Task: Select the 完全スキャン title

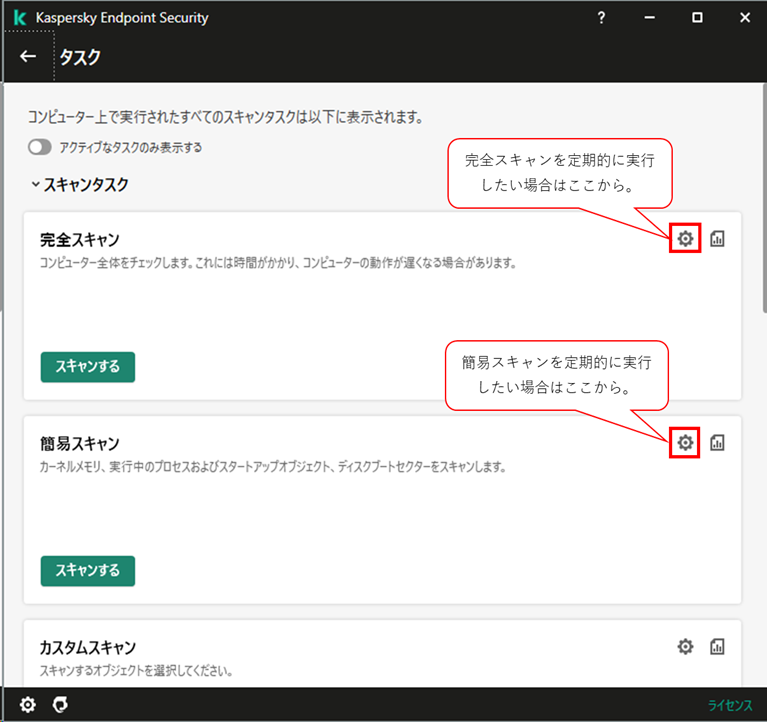Action: click(x=80, y=240)
